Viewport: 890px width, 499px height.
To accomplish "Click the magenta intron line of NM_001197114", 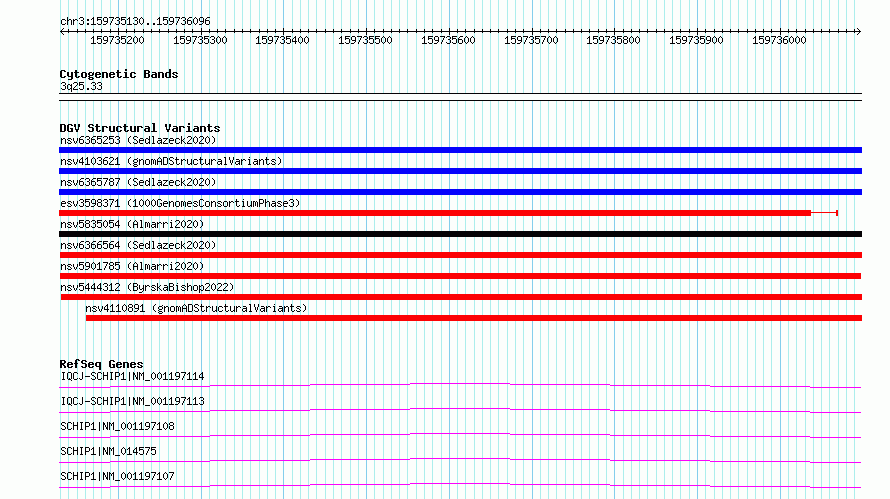I will [460, 385].
